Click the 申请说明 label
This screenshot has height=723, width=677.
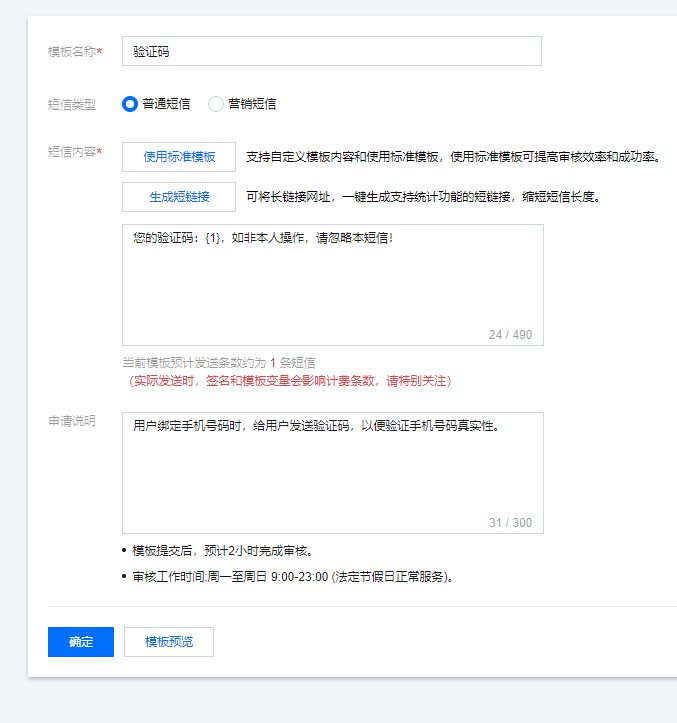coord(71,421)
